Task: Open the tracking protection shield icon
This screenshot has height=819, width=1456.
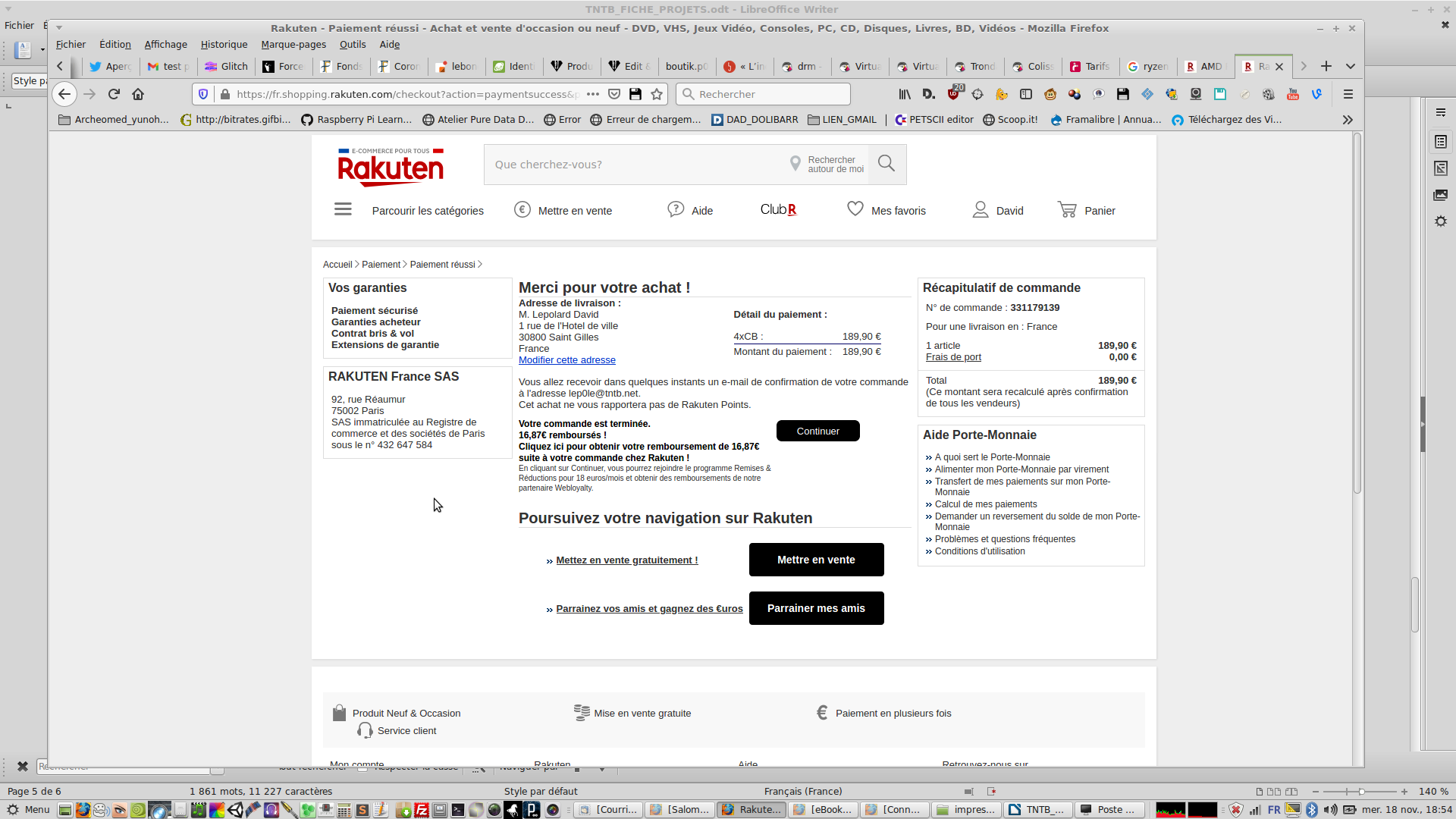Action: 203,94
